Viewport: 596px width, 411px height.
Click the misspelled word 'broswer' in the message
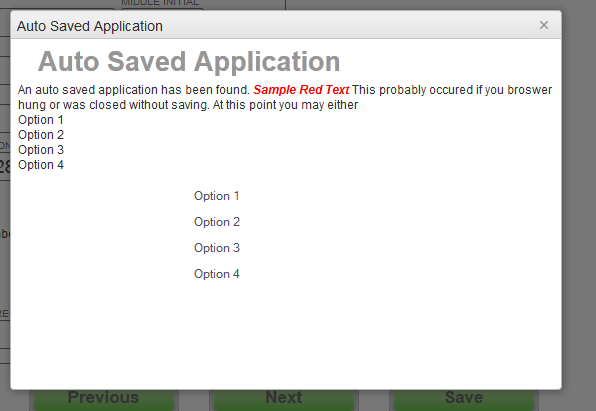pyautogui.click(x=529, y=90)
